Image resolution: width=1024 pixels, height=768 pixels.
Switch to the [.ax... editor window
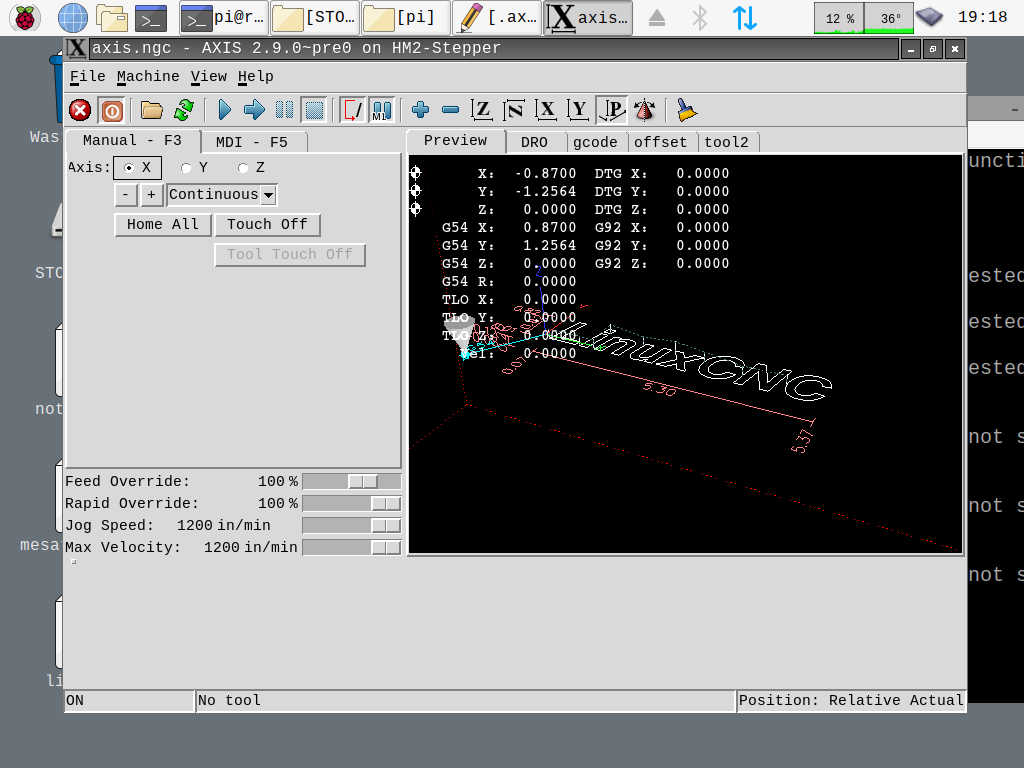point(496,18)
